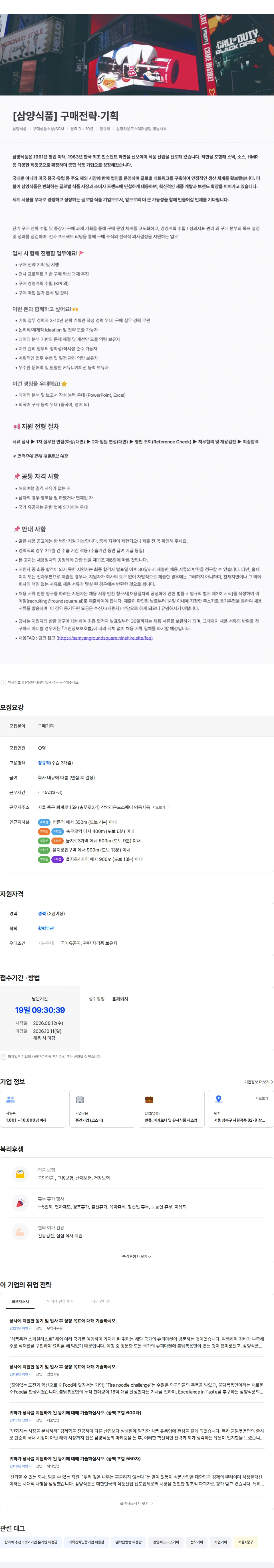Switch to the 인적성·면접 후기 tab
Screen dimensions: 274x1568
60,1301
